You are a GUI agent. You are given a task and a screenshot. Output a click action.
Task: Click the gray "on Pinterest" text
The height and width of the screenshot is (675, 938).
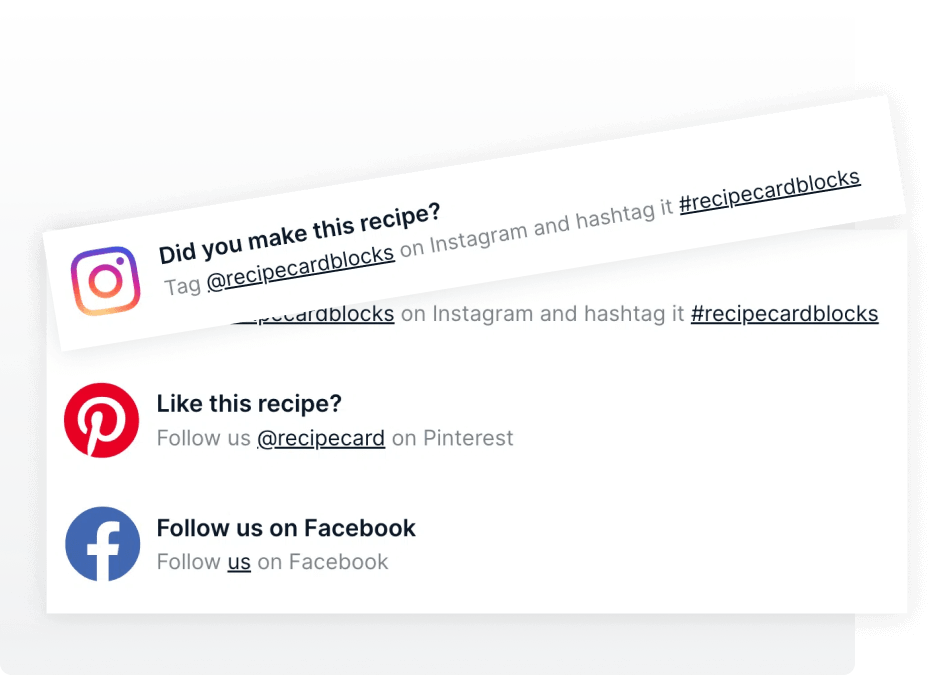point(452,438)
